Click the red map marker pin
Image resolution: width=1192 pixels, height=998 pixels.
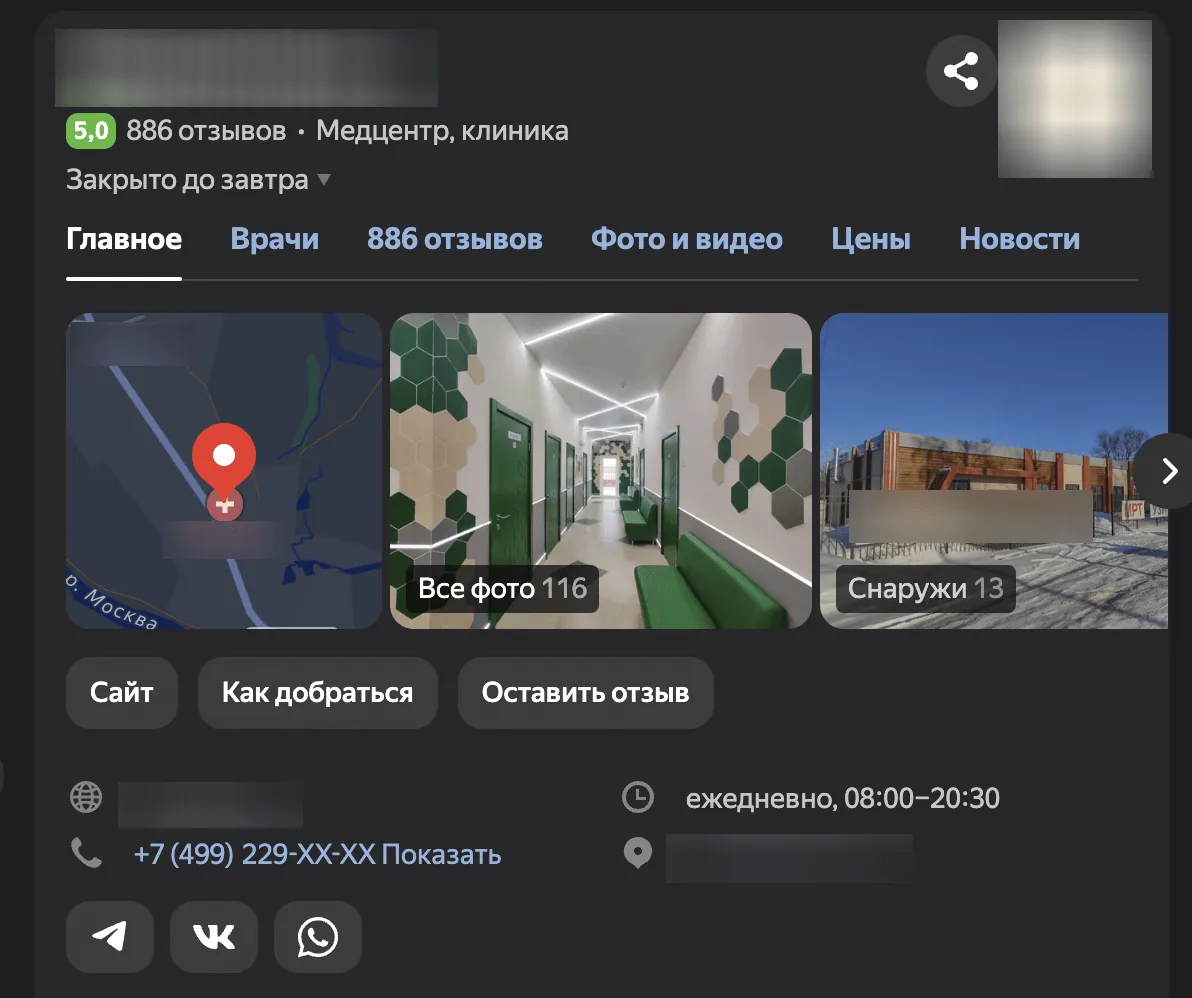(x=224, y=464)
